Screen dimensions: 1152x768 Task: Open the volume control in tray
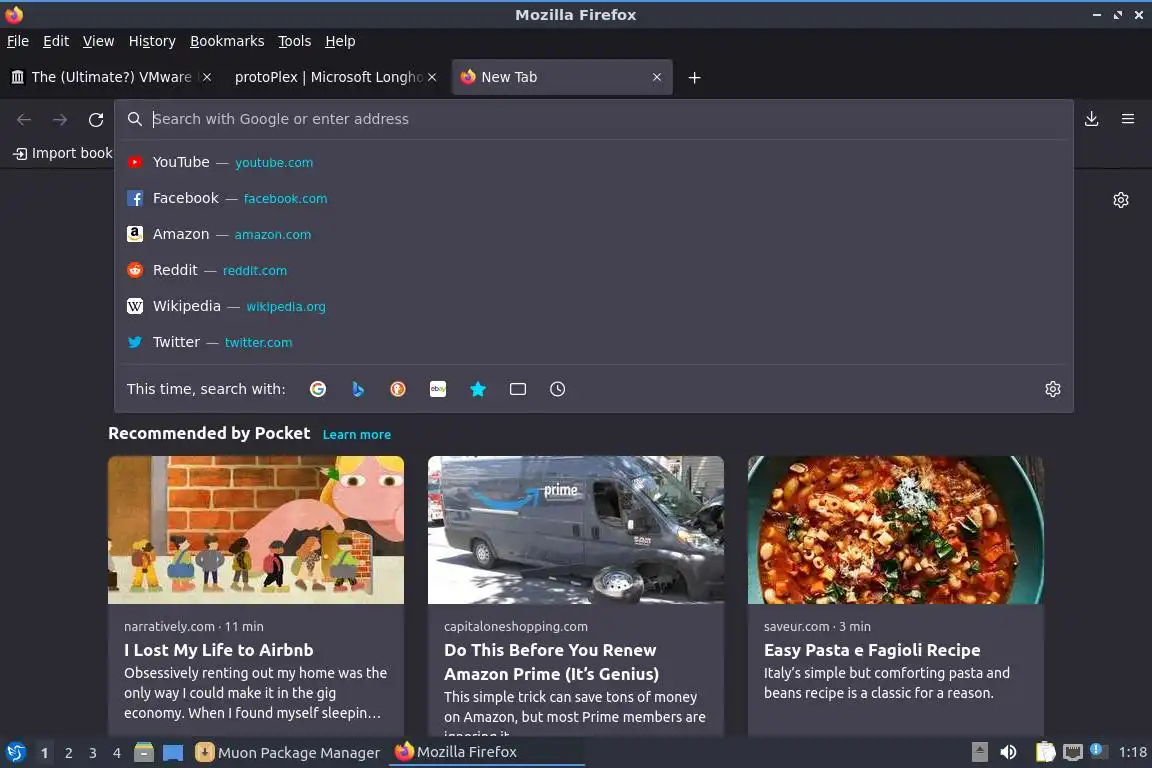1008,752
